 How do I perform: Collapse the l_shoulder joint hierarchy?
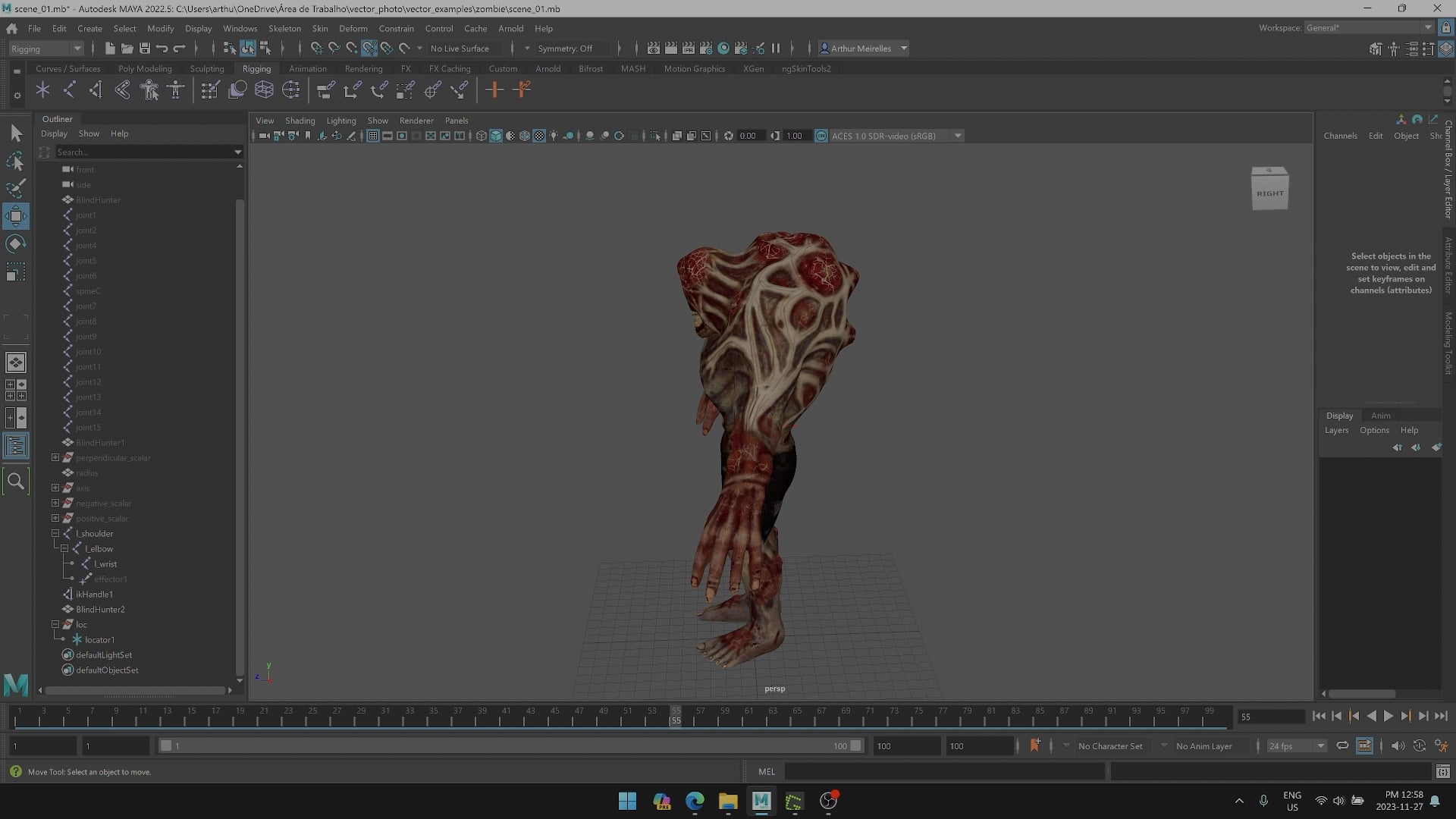click(x=55, y=534)
